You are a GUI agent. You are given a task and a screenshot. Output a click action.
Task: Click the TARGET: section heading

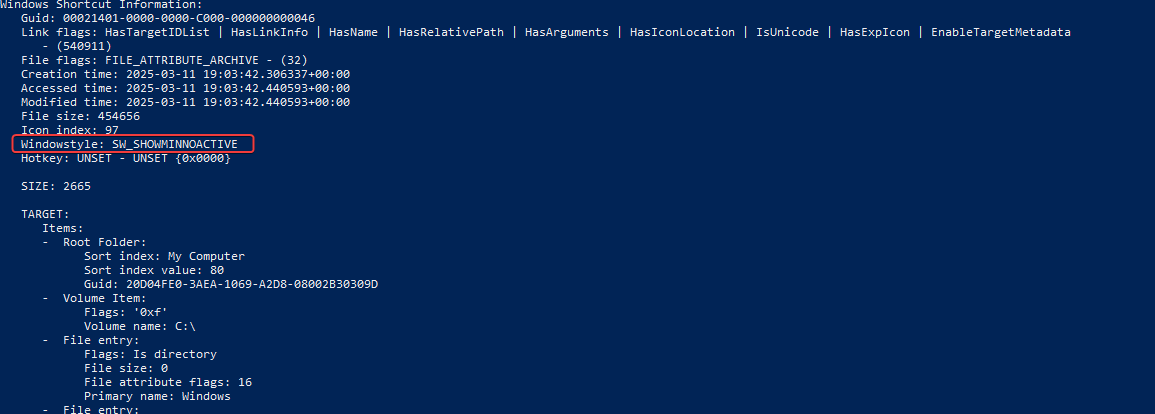(45, 214)
